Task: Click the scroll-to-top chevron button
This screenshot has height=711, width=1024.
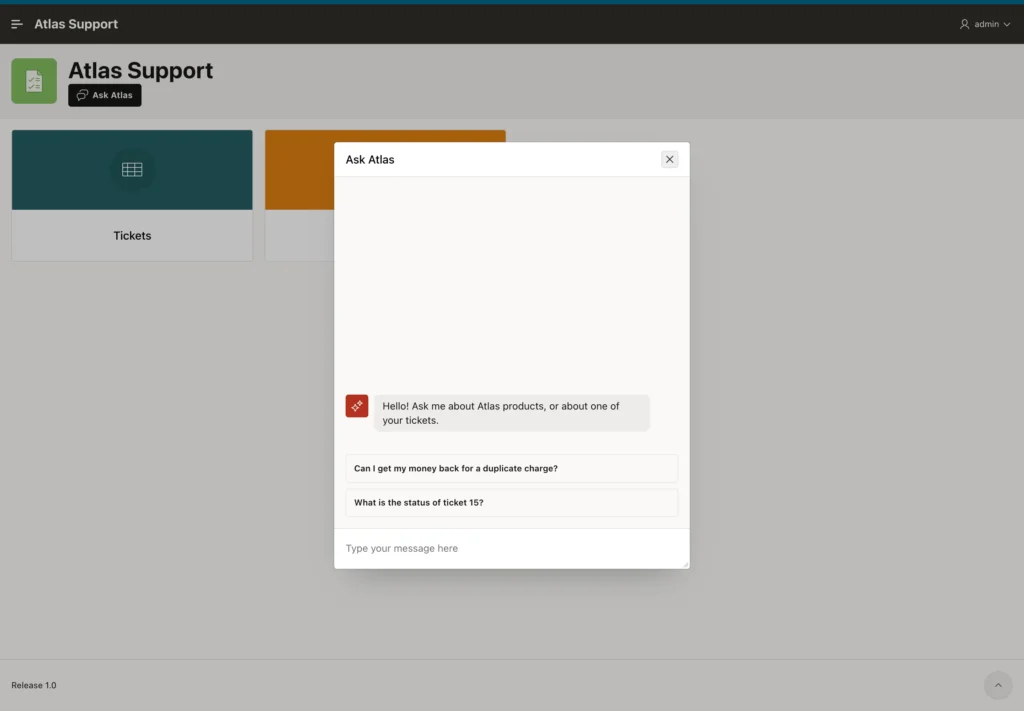Action: 998,685
